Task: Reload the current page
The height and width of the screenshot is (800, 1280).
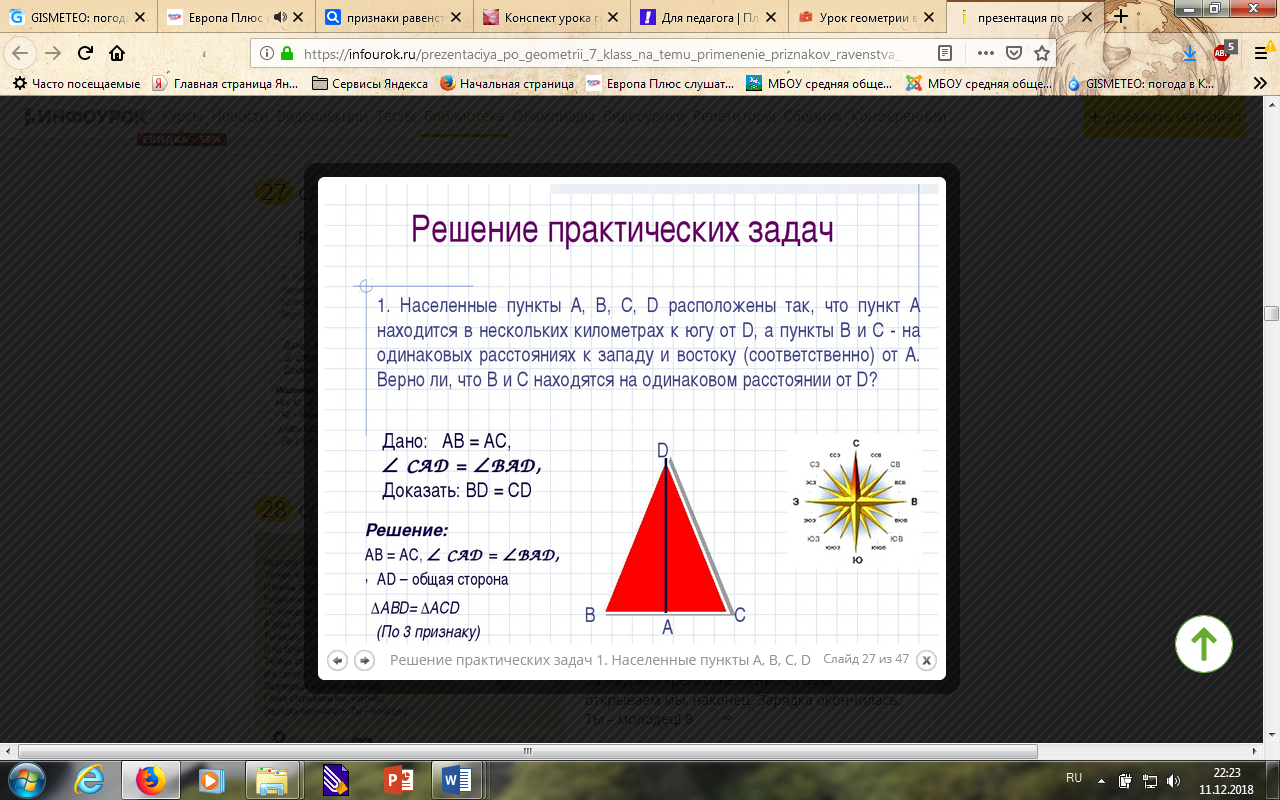Action: [x=85, y=53]
